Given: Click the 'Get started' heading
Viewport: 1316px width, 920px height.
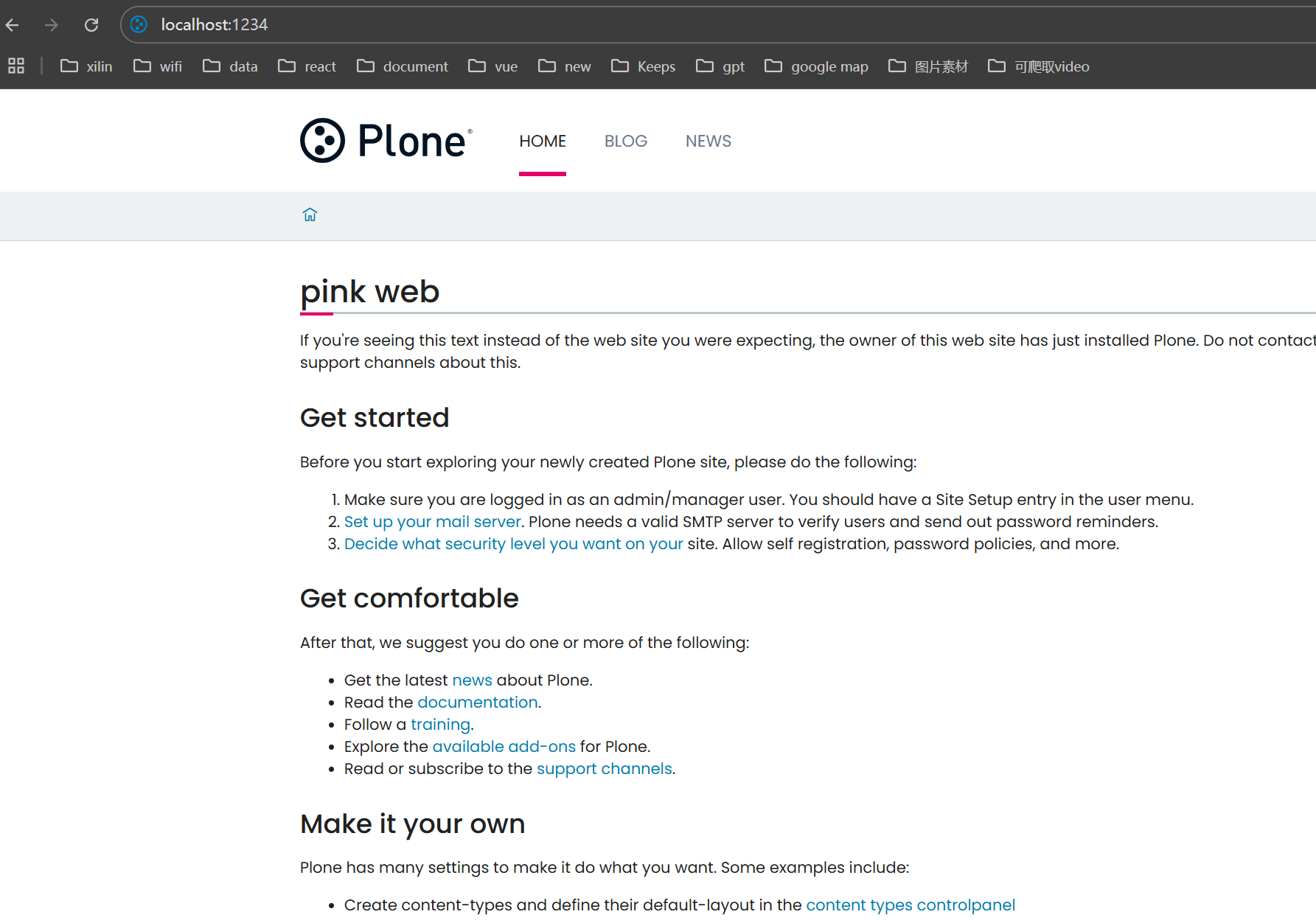Looking at the screenshot, I should tap(375, 418).
